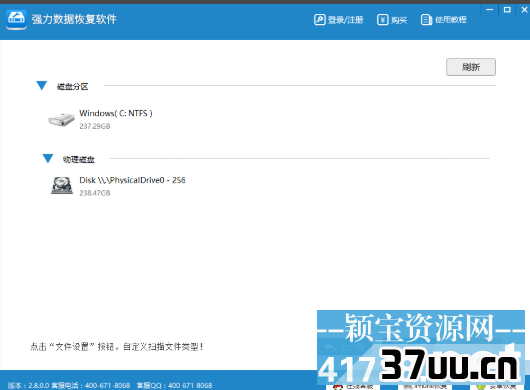Viewport: 530px width, 390px height.
Task: Click the 237.29GB partition size text
Action: [x=95, y=126]
